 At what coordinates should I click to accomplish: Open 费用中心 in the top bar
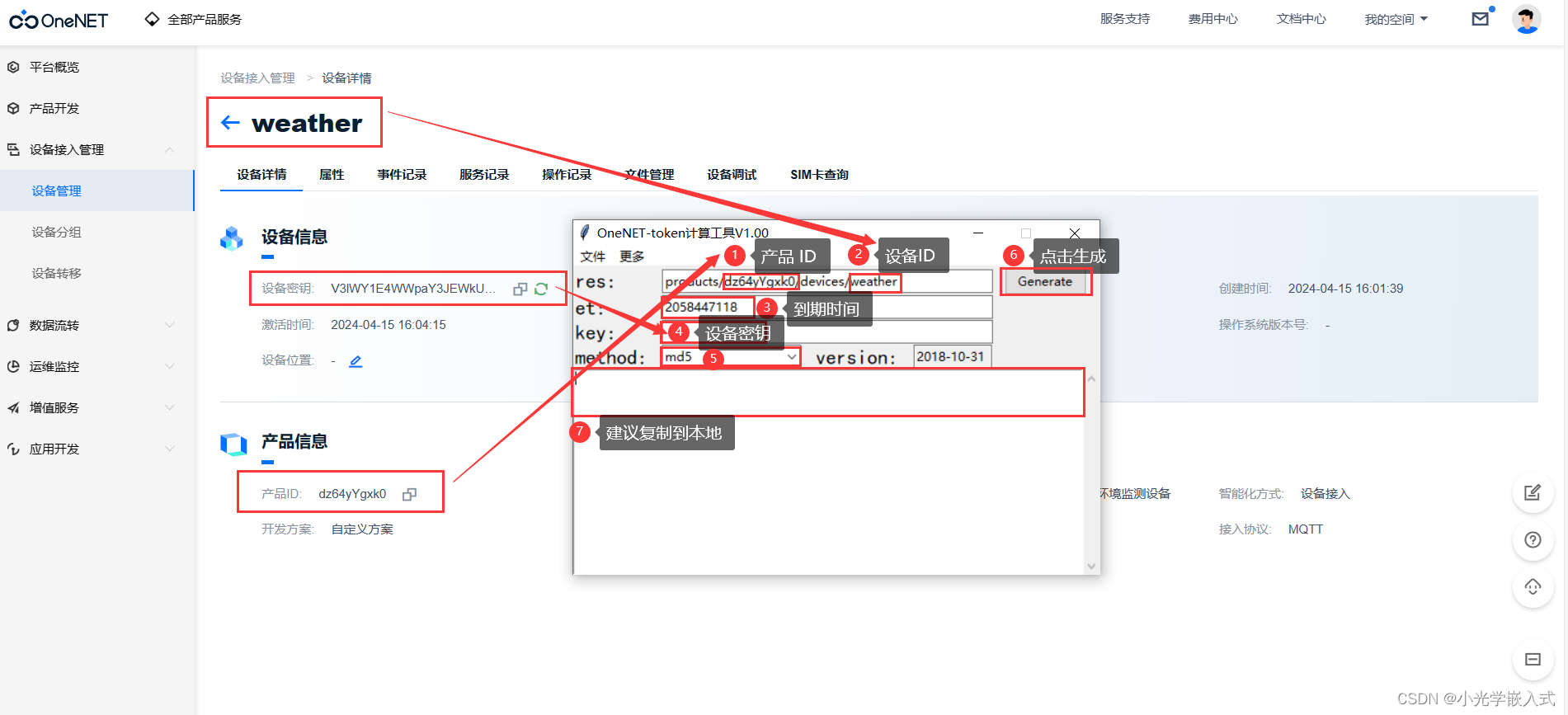(x=1213, y=19)
